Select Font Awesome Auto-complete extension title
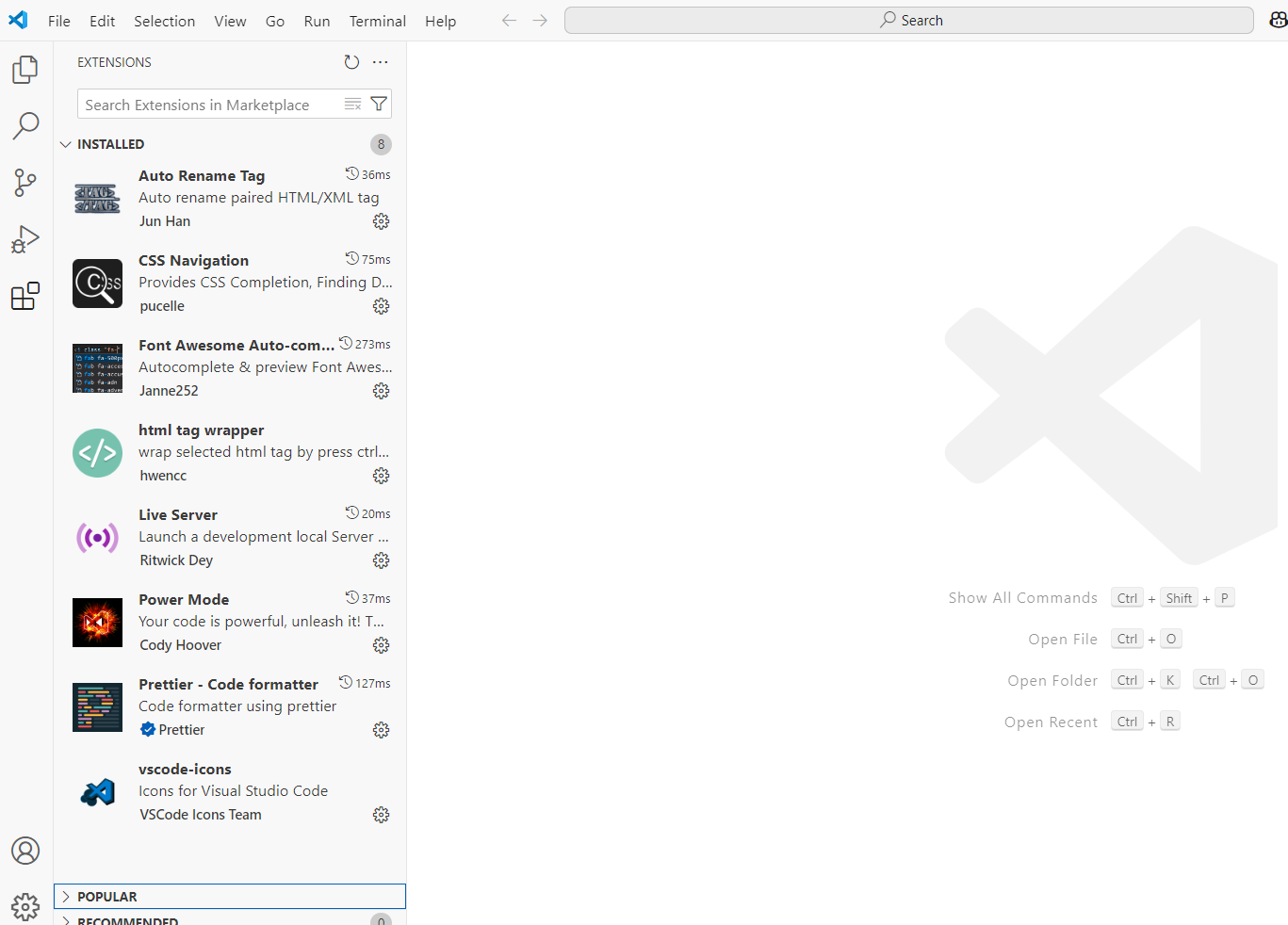Viewport: 1288px width, 925px height. (236, 346)
